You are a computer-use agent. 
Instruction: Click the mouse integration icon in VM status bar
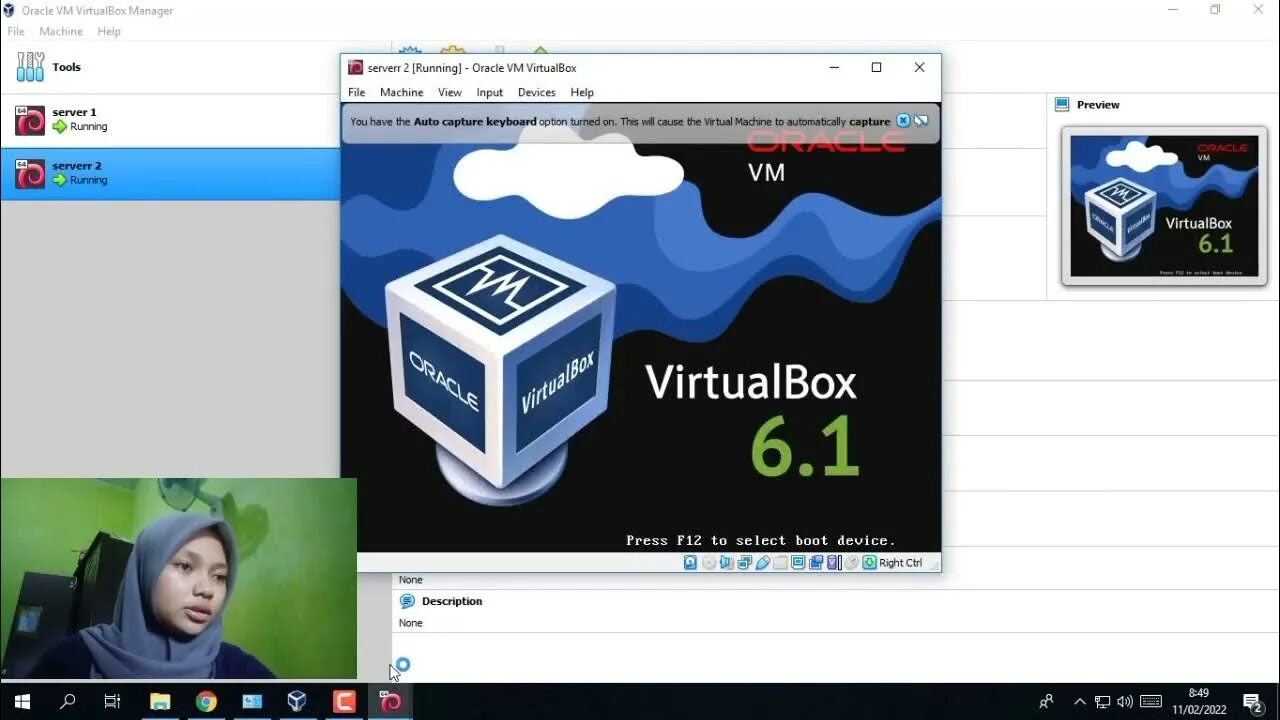(852, 563)
